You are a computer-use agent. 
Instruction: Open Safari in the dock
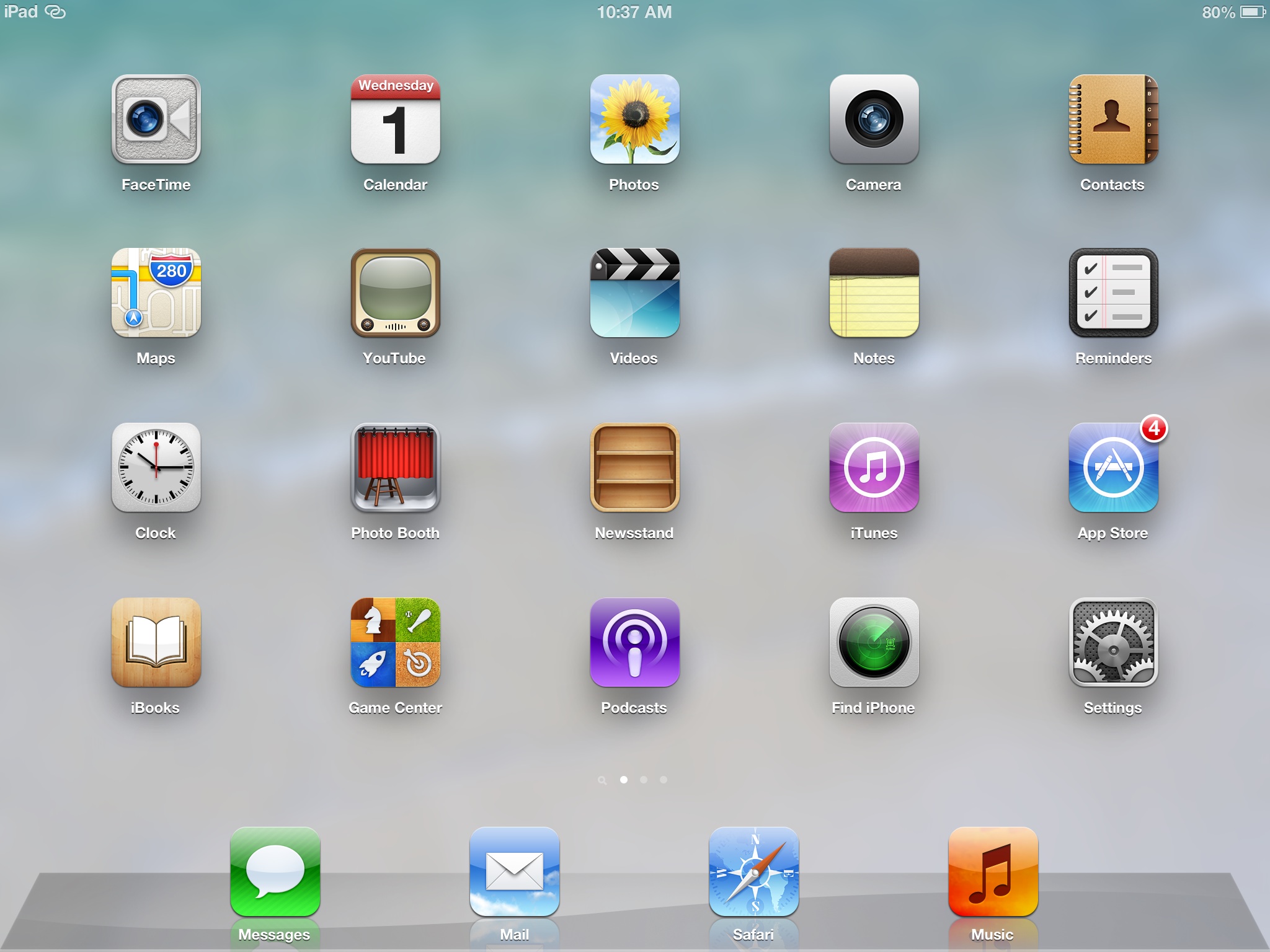[753, 871]
